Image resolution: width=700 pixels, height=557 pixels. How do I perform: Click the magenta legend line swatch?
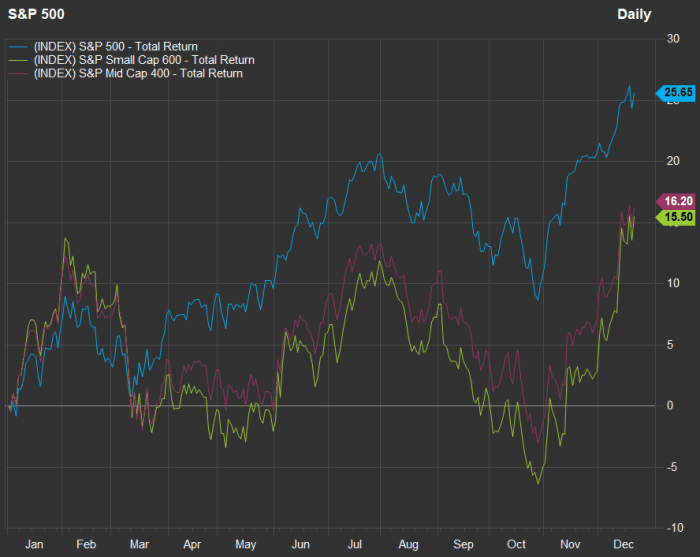click(x=18, y=74)
